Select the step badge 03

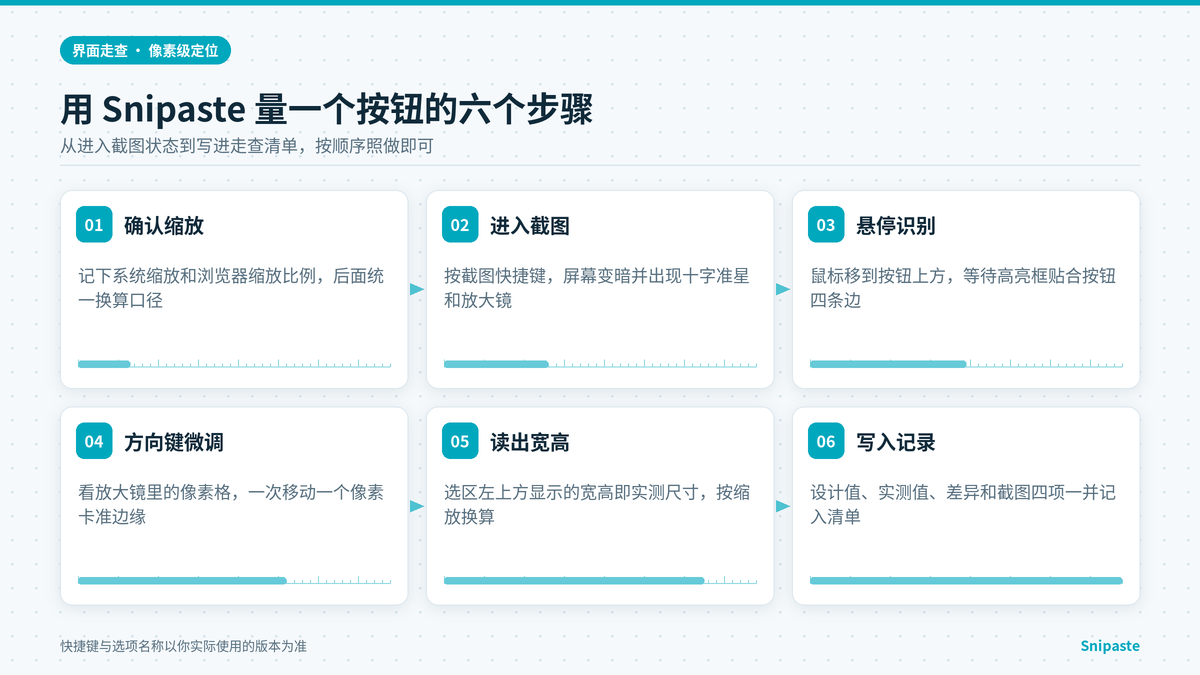pos(826,225)
